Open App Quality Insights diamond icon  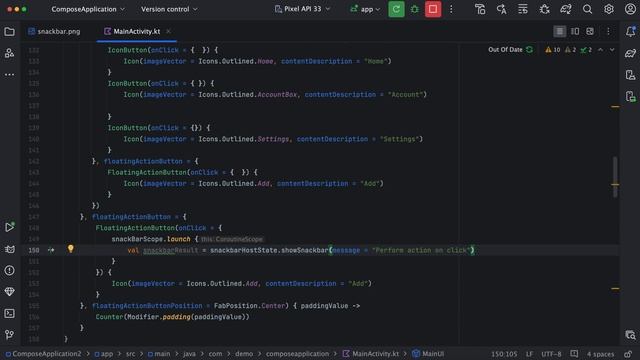(x=9, y=291)
